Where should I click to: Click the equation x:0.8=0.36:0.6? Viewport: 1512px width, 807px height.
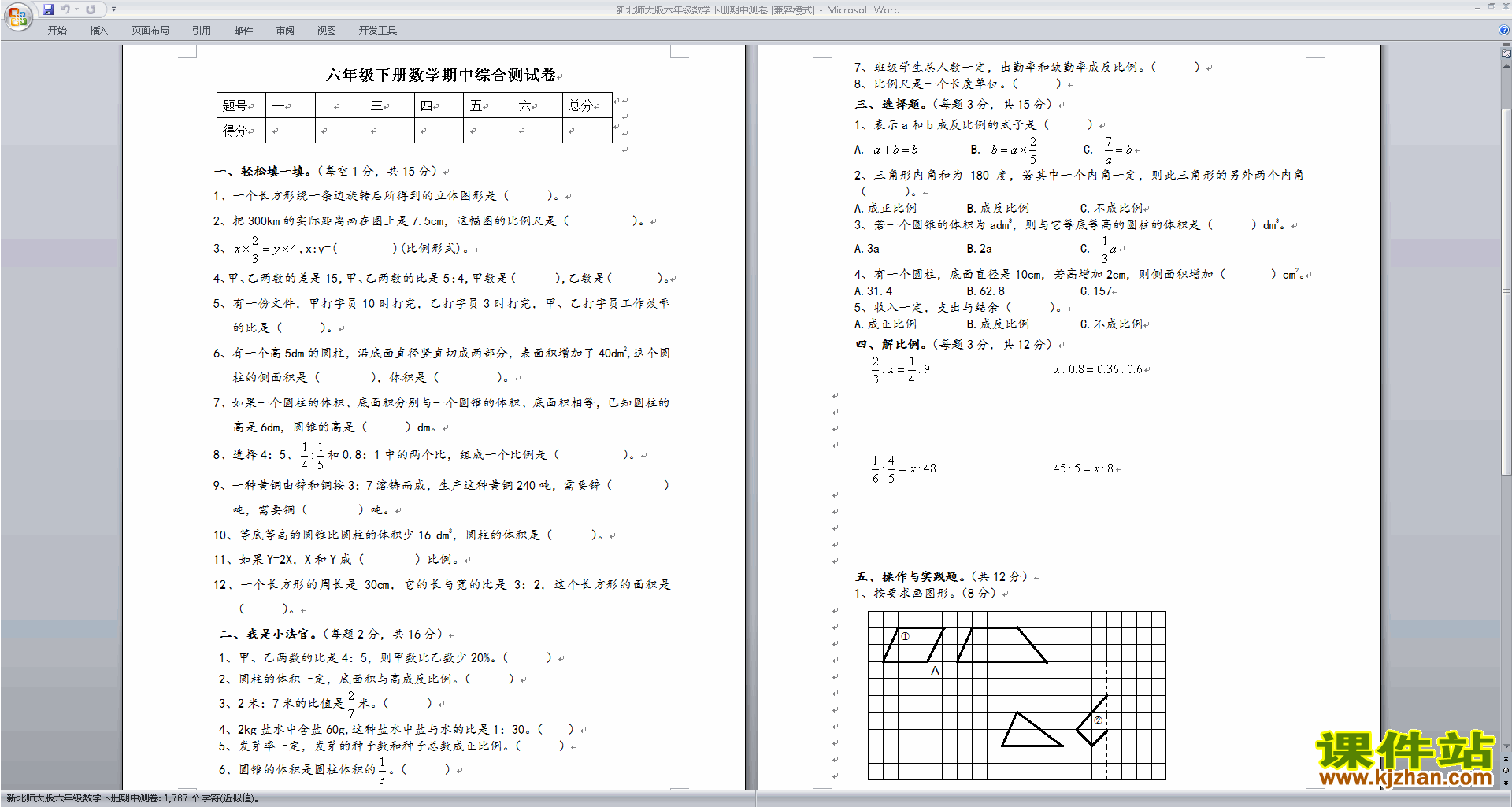[1098, 369]
